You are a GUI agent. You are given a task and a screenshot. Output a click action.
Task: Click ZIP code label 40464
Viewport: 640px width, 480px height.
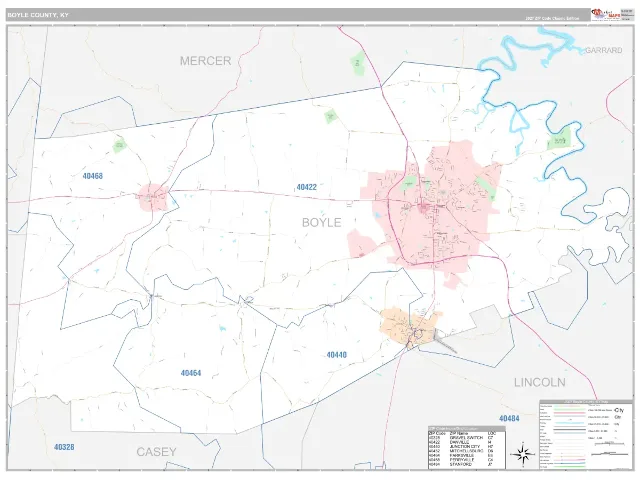tap(191, 373)
